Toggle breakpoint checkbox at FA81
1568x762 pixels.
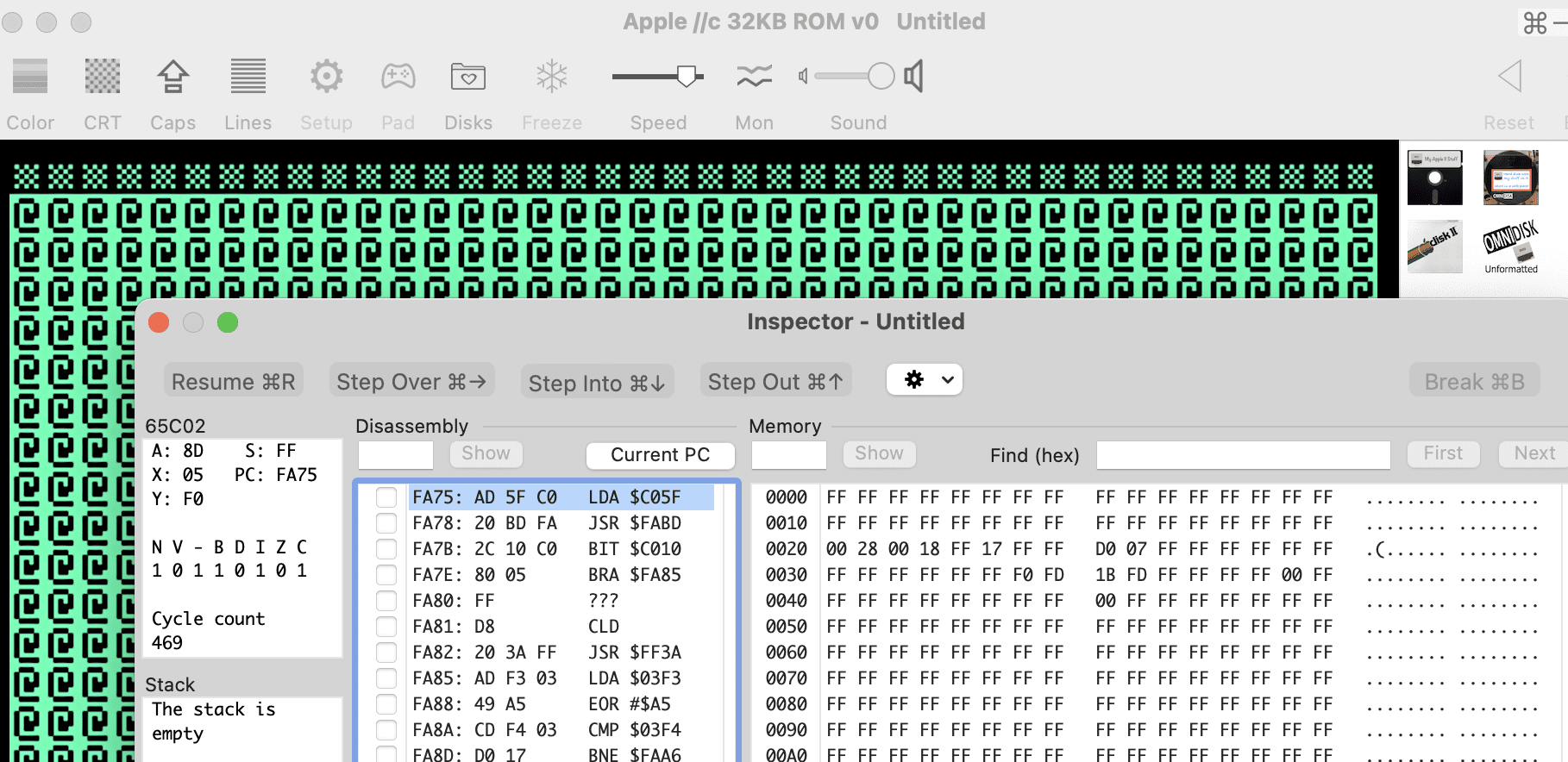tap(386, 627)
